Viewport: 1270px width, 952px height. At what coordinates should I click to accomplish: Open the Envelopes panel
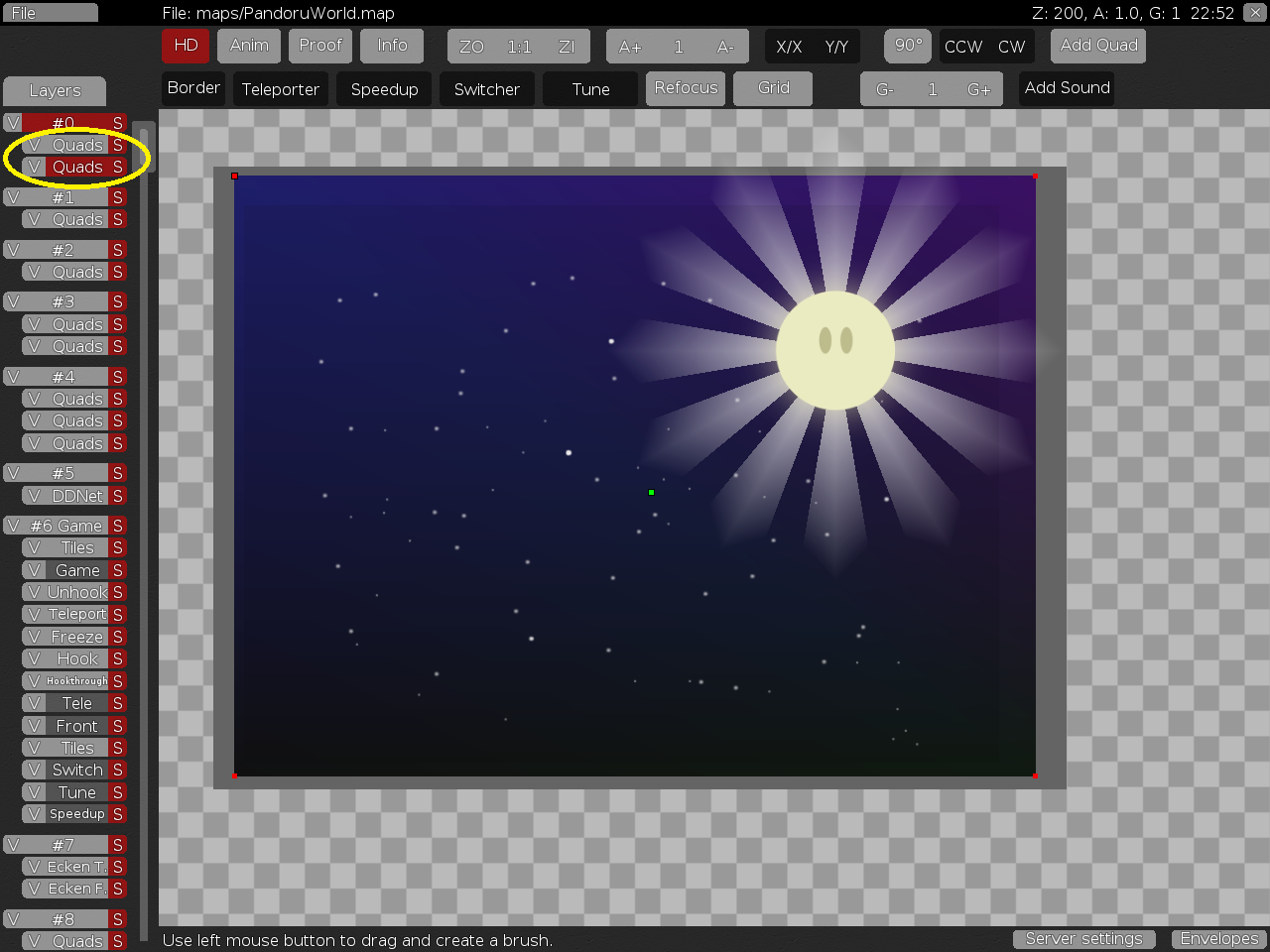[x=1218, y=939]
